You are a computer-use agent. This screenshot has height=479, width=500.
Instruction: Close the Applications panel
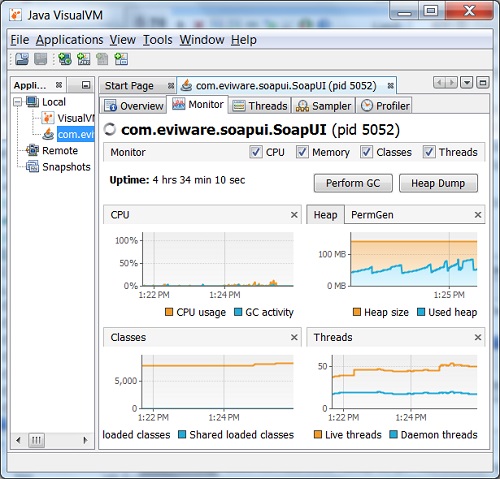pos(59,85)
